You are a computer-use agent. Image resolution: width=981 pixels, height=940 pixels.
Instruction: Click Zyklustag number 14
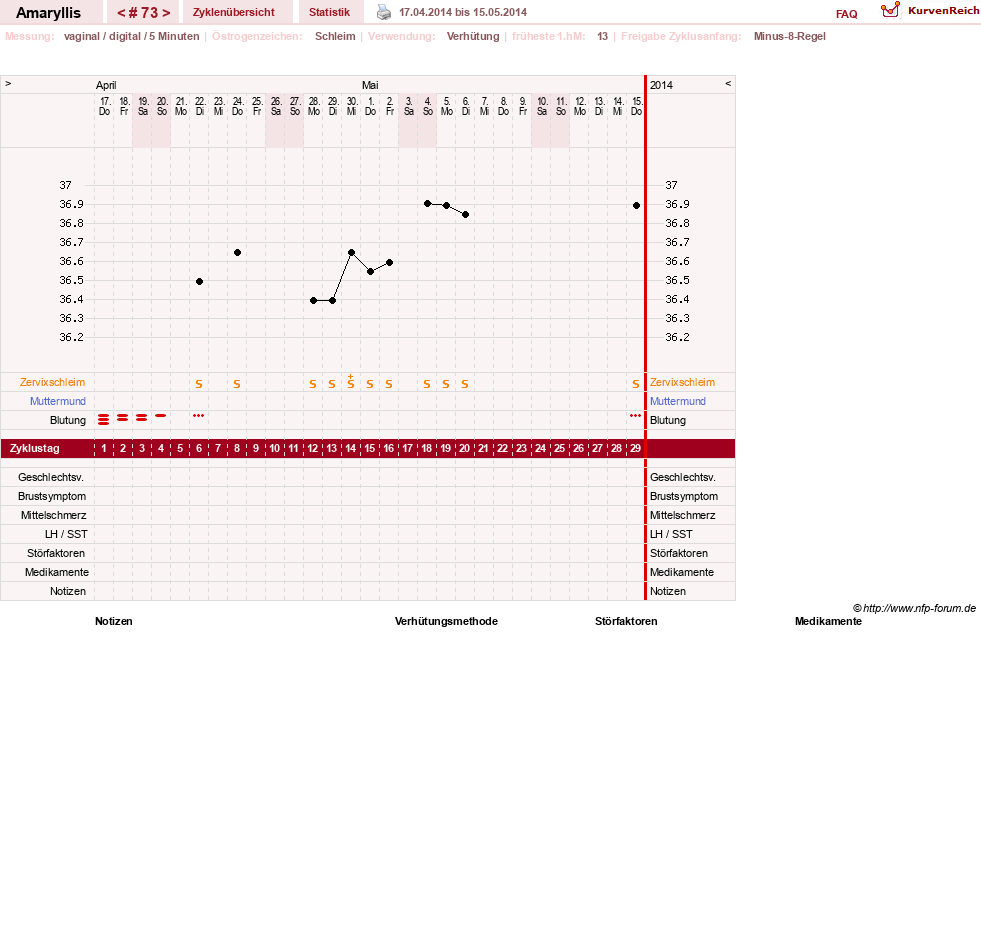350,449
